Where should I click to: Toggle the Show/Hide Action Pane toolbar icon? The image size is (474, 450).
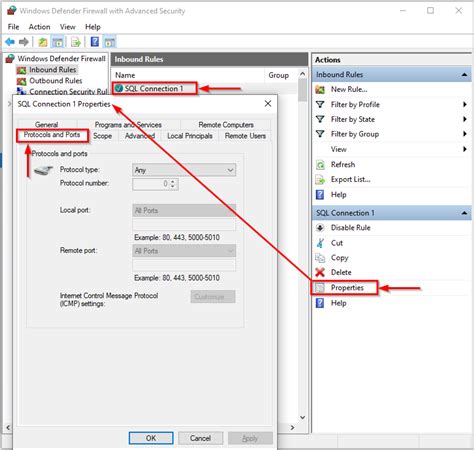click(x=110, y=42)
